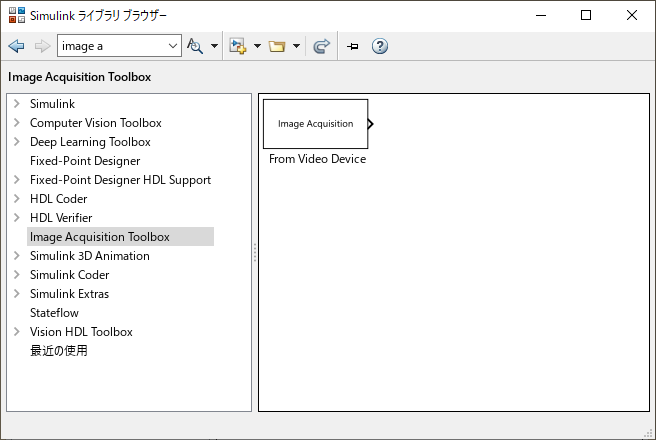This screenshot has width=656, height=440.
Task: Select Simulink in the library tree
Action: point(52,104)
